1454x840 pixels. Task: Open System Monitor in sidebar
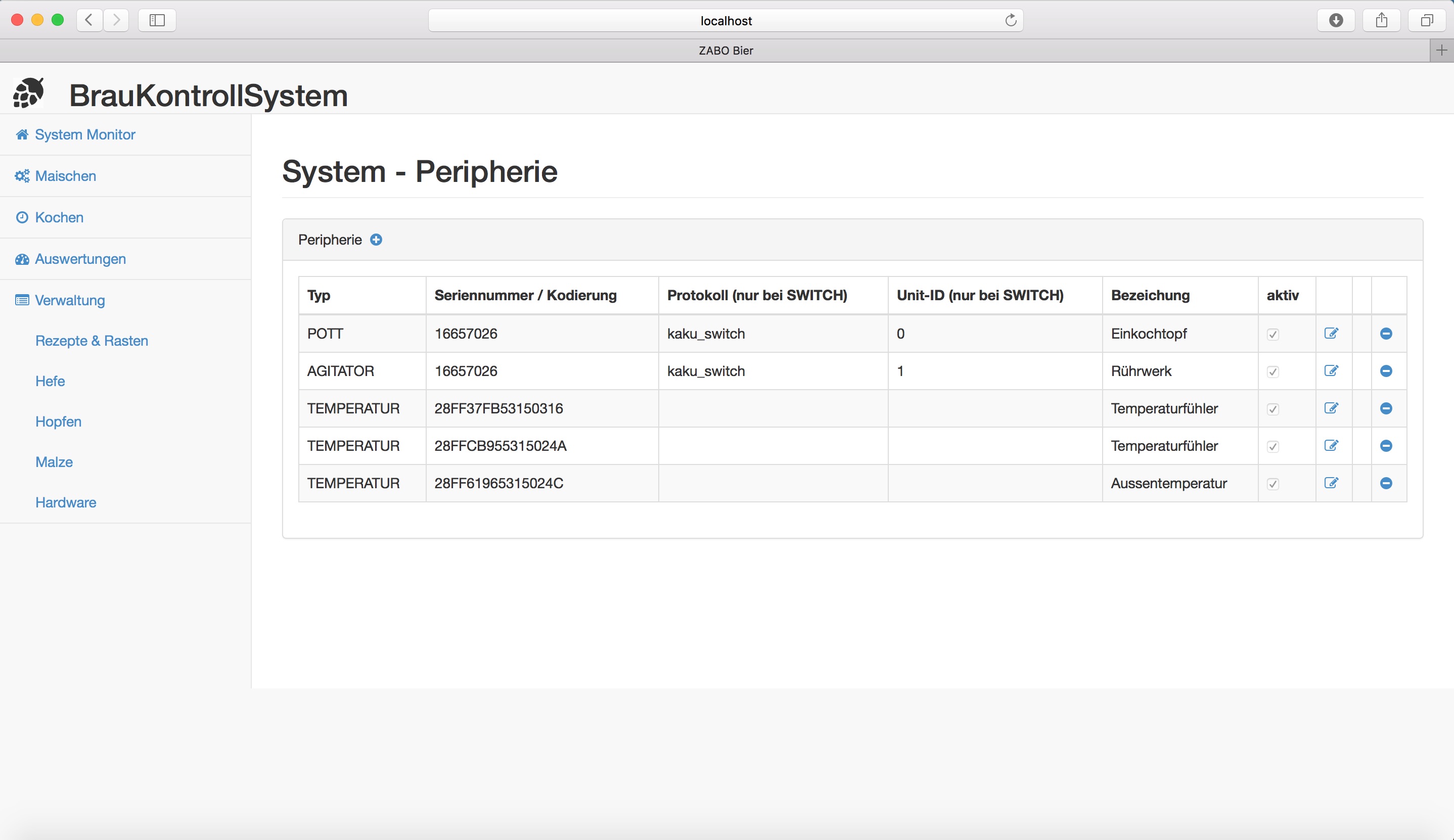tap(85, 134)
